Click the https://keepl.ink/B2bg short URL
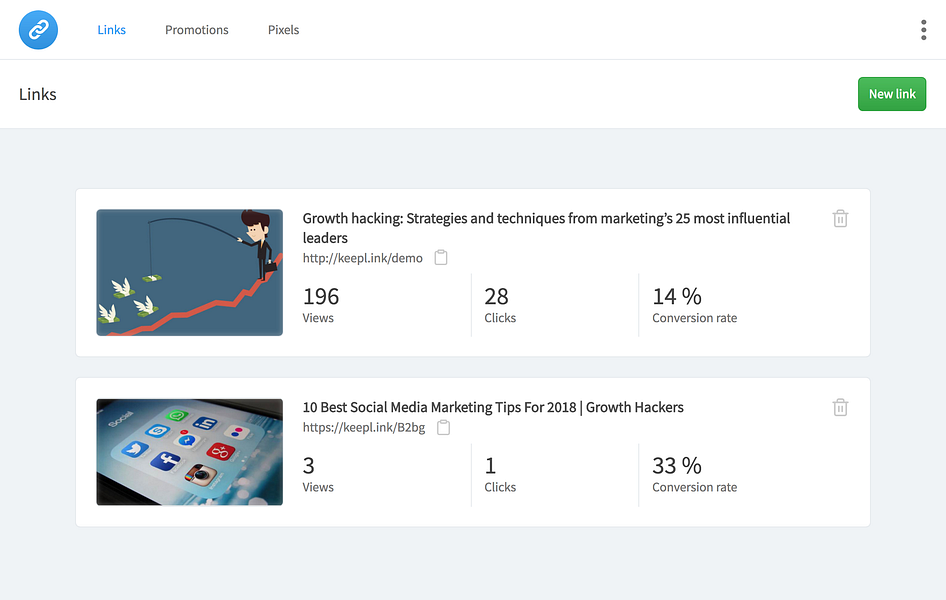Screen dimensions: 946x600 click(364, 428)
